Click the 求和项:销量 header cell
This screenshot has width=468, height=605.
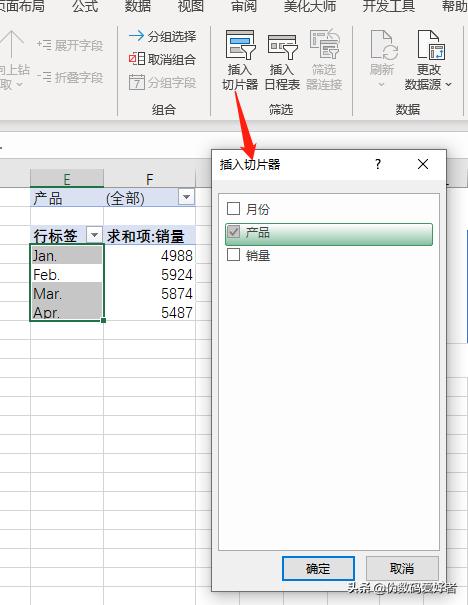(150, 235)
